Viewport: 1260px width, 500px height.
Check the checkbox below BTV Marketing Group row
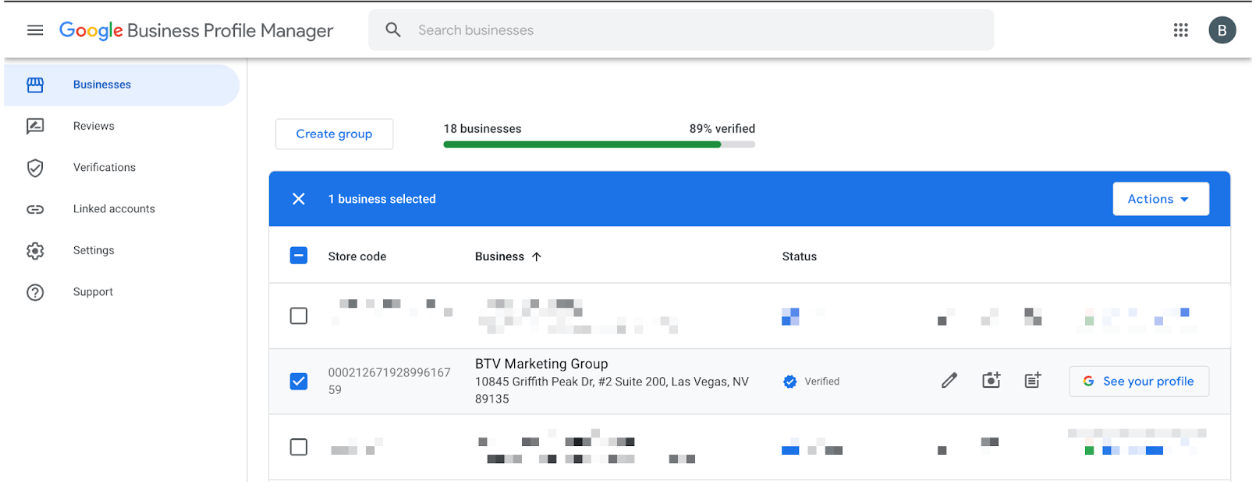point(298,447)
